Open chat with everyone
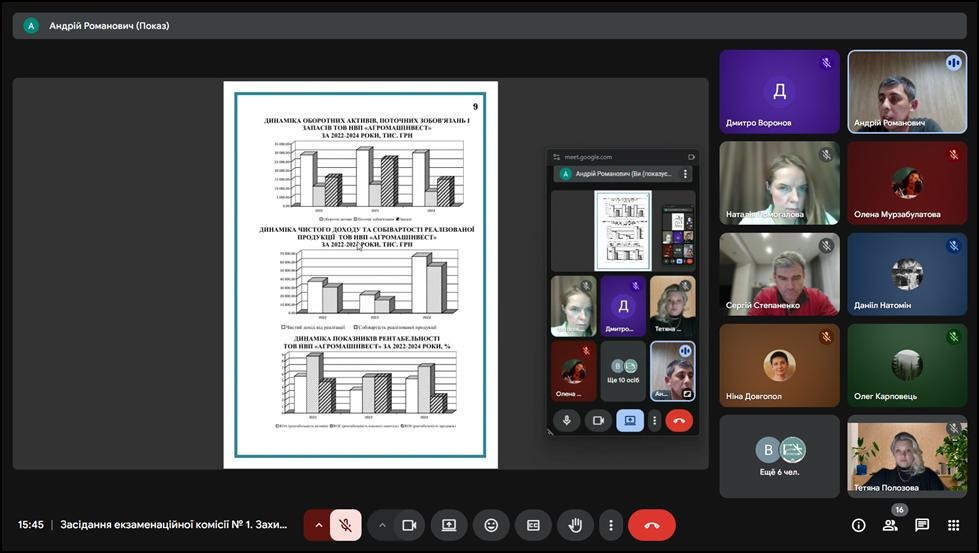The width and height of the screenshot is (979, 553). 922,525
